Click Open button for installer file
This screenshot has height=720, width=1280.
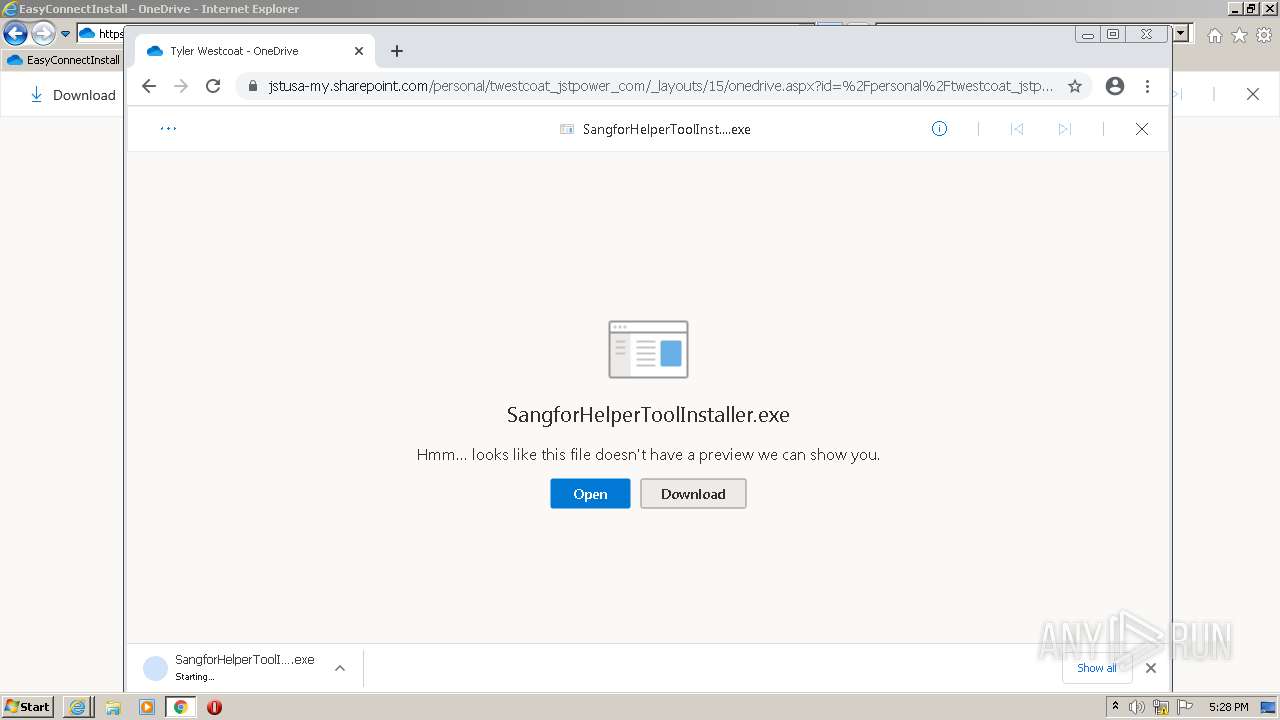[x=590, y=494]
